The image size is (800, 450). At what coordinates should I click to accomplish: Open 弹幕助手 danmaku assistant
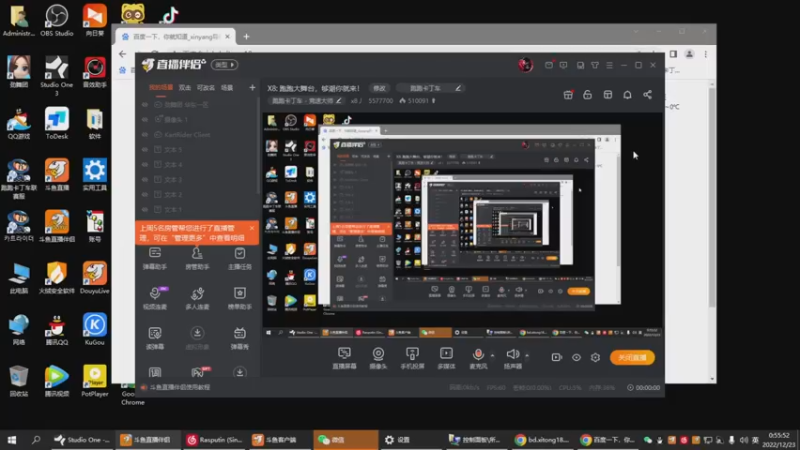[x=155, y=258]
